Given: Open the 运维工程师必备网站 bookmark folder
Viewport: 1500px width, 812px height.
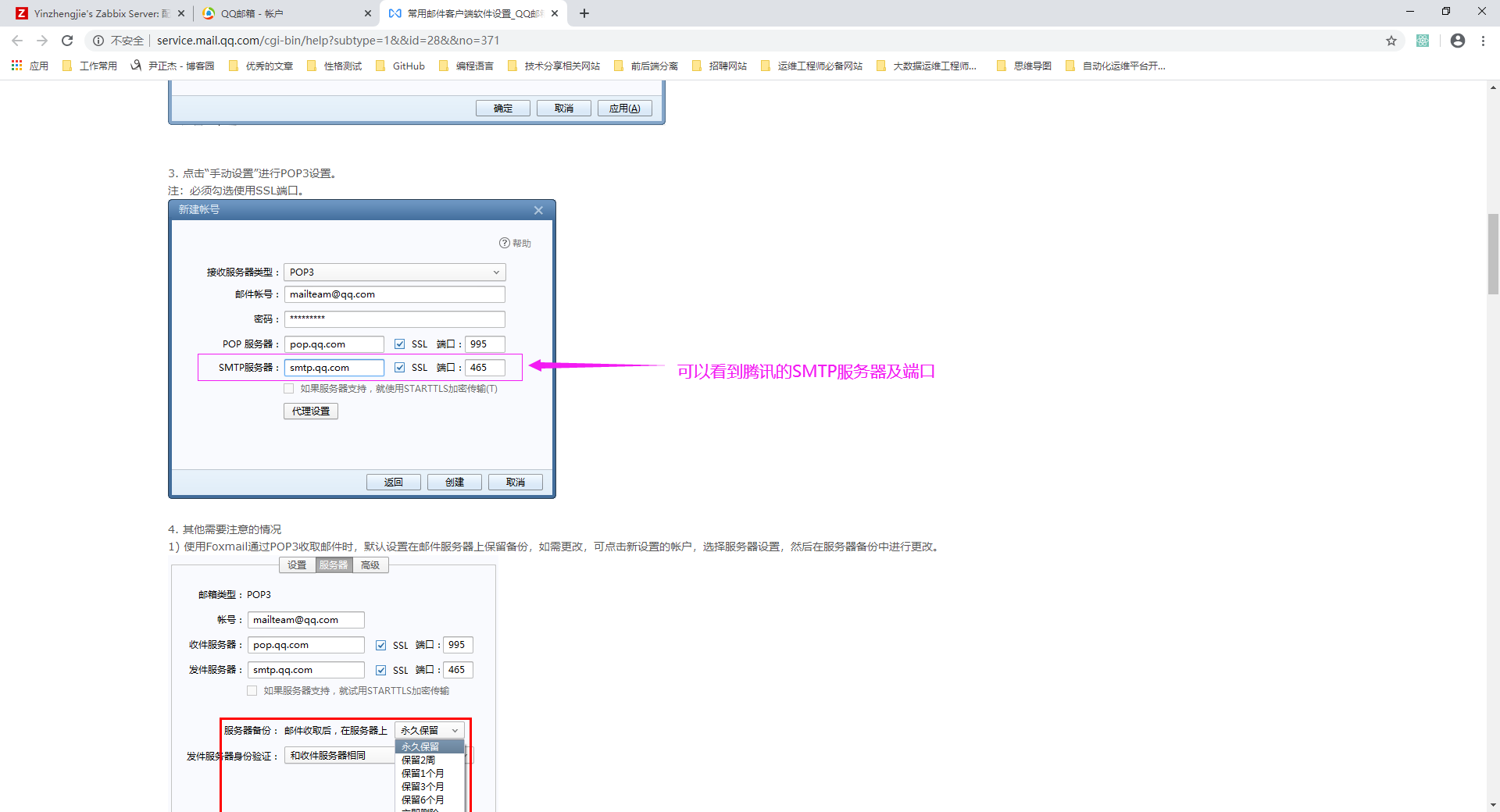Looking at the screenshot, I should coord(812,66).
